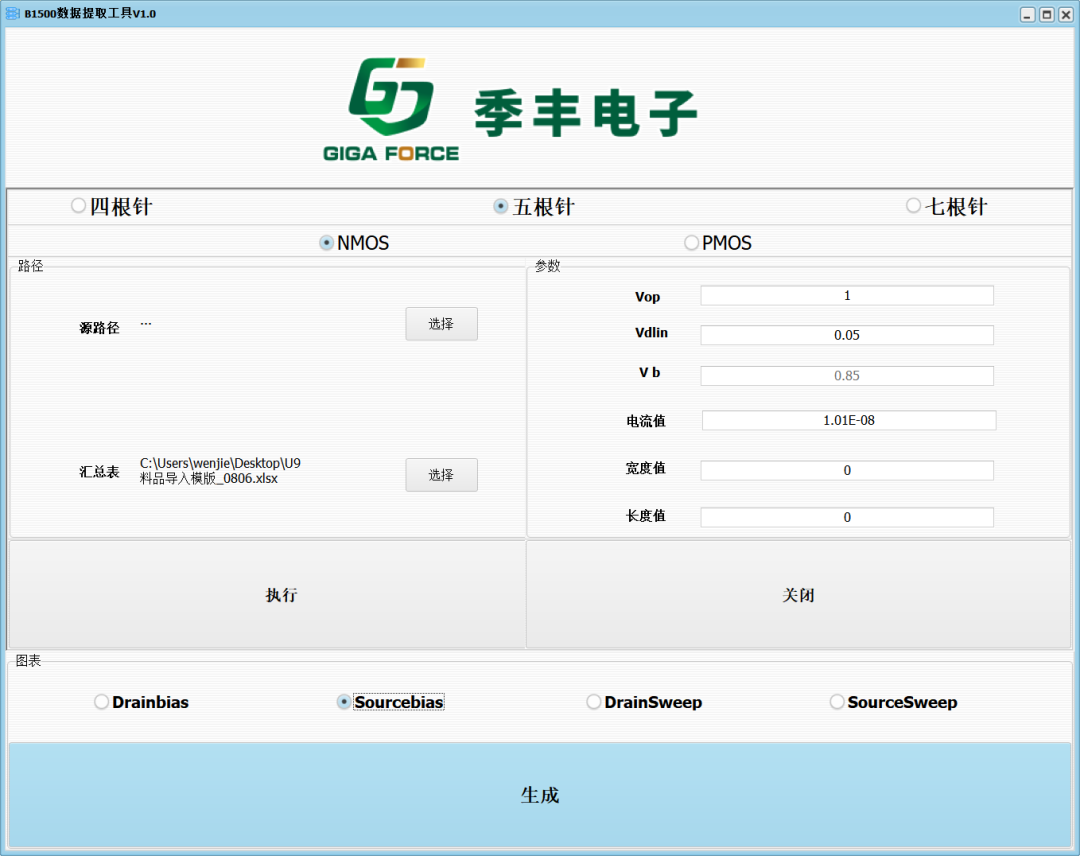Click the V b input field

(x=847, y=375)
